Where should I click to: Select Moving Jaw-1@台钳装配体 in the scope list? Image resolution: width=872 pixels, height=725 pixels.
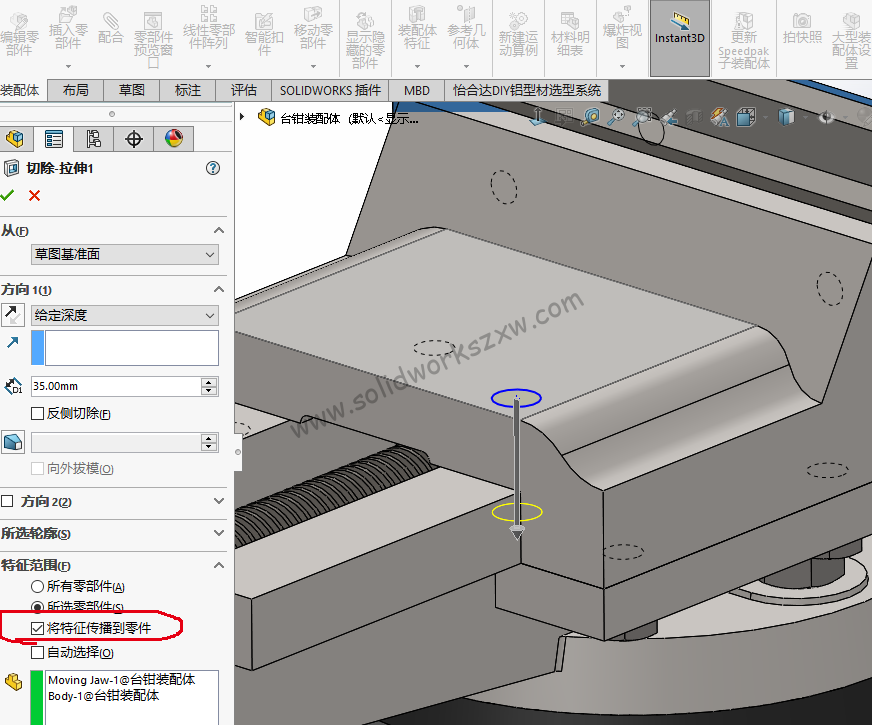coord(120,679)
